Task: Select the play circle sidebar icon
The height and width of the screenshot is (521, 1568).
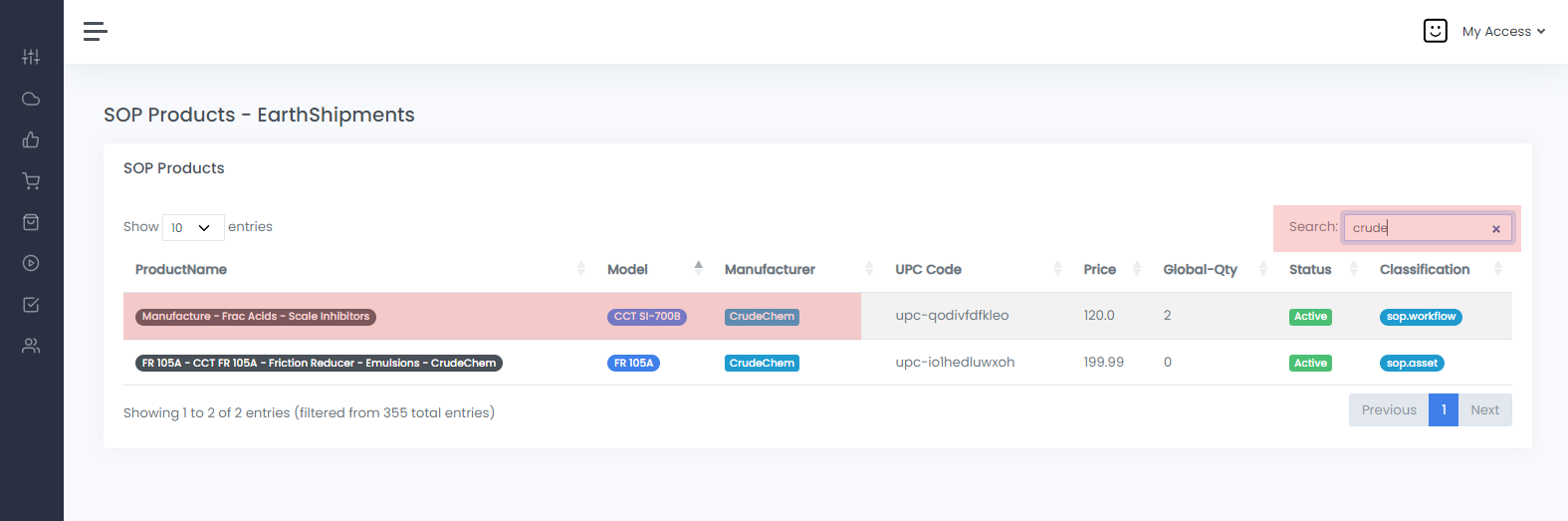Action: pyautogui.click(x=31, y=263)
